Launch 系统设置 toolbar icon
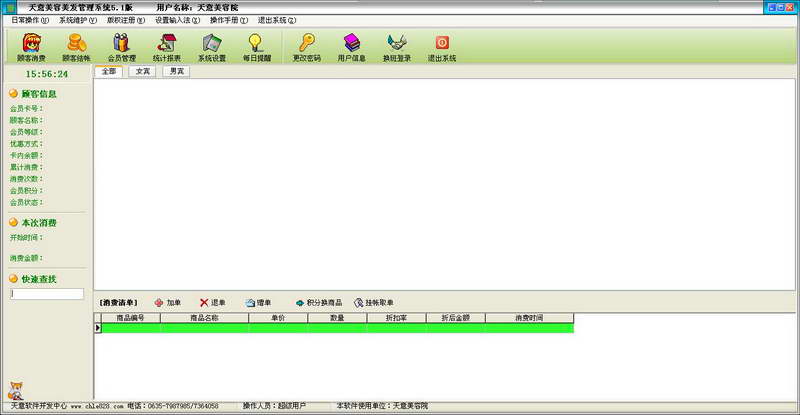Screen dimensions: 800x415 pyautogui.click(x=212, y=47)
